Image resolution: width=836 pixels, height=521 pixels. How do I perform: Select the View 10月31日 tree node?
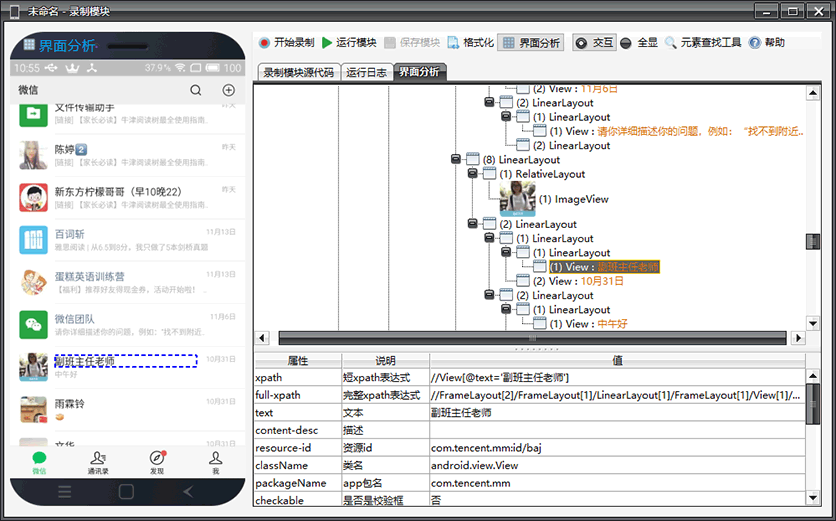578,281
